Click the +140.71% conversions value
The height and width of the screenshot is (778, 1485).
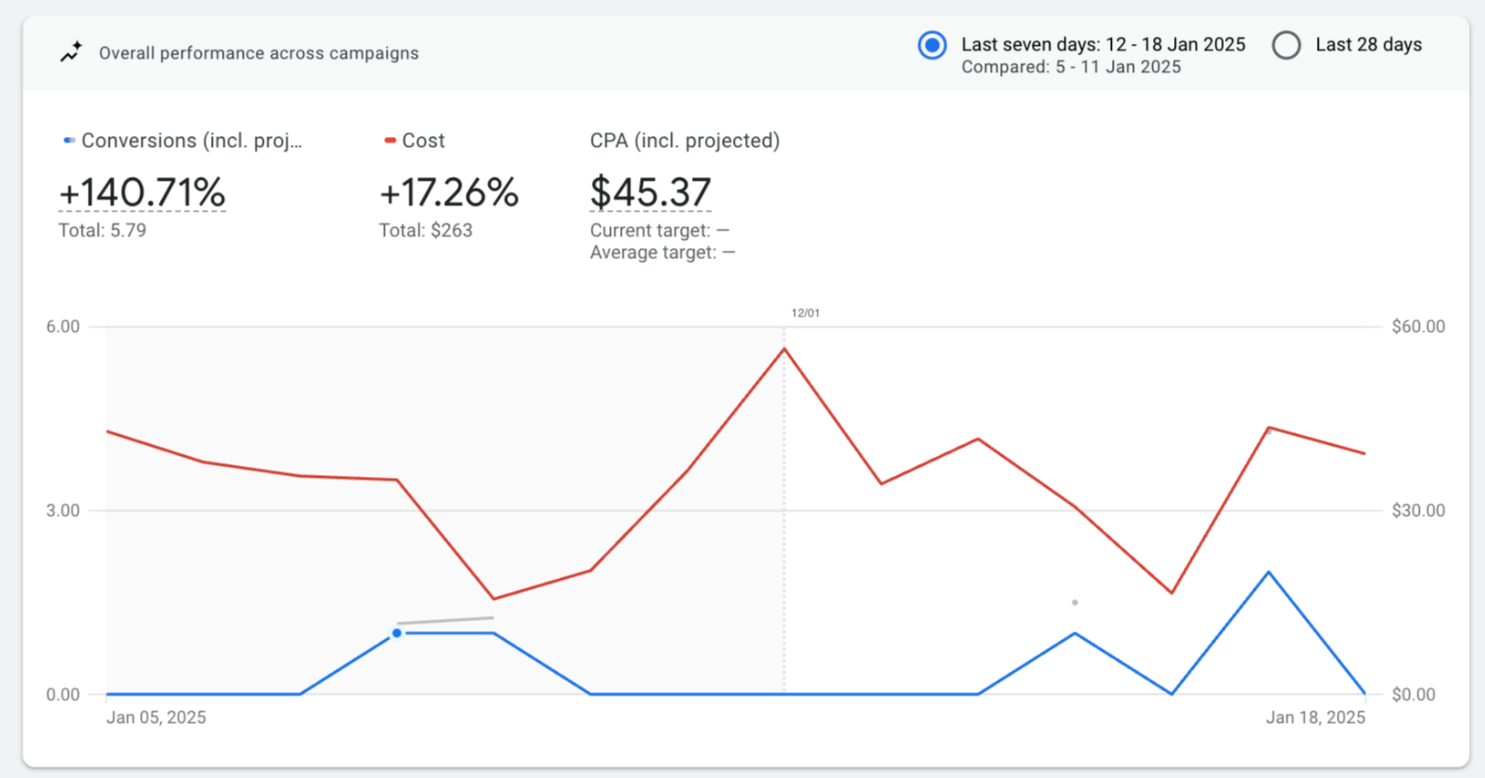[142, 192]
